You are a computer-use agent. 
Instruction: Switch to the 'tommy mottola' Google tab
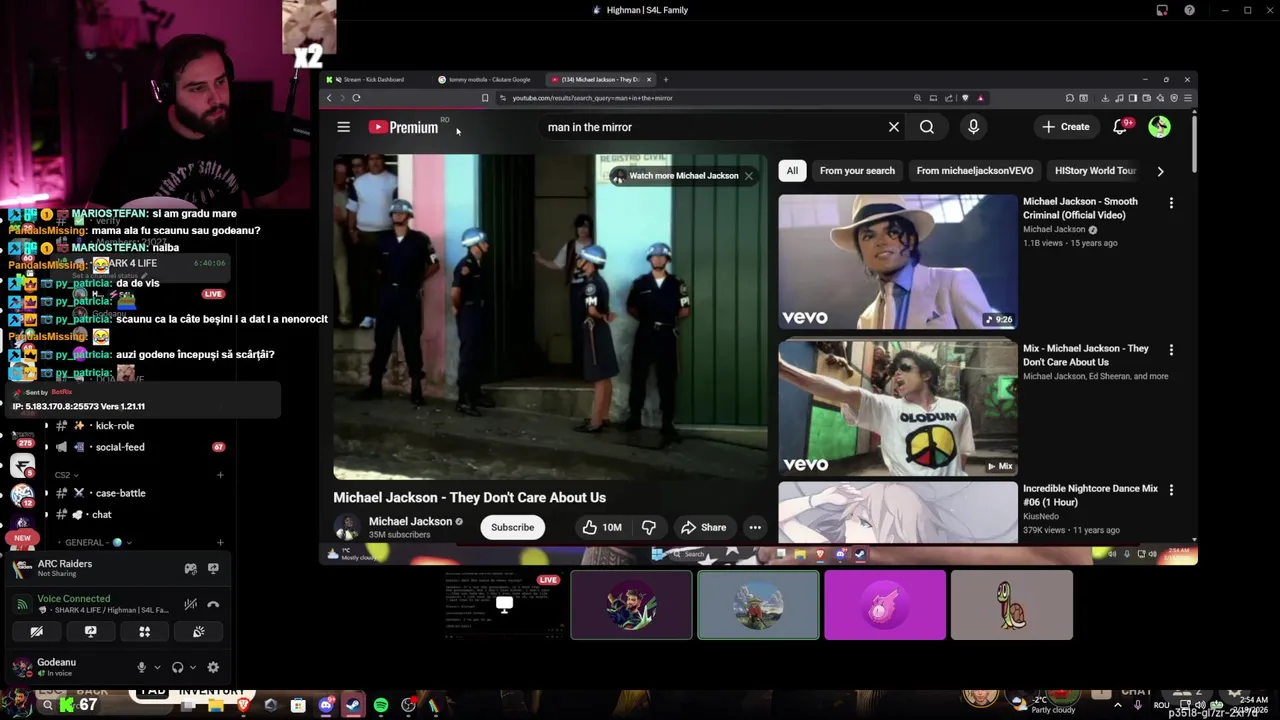(x=488, y=80)
